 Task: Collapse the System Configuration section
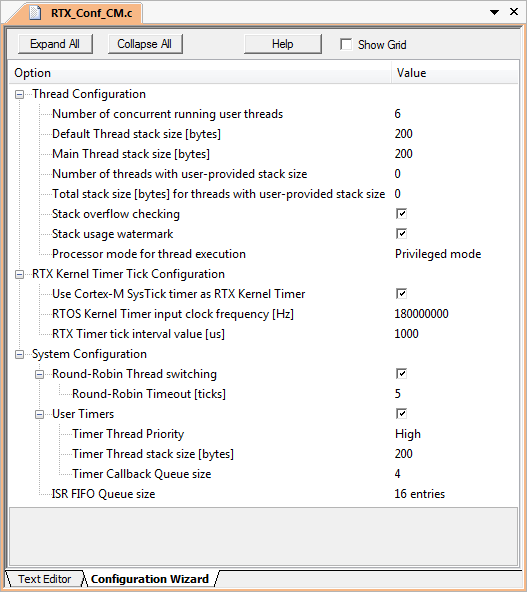click(x=19, y=354)
